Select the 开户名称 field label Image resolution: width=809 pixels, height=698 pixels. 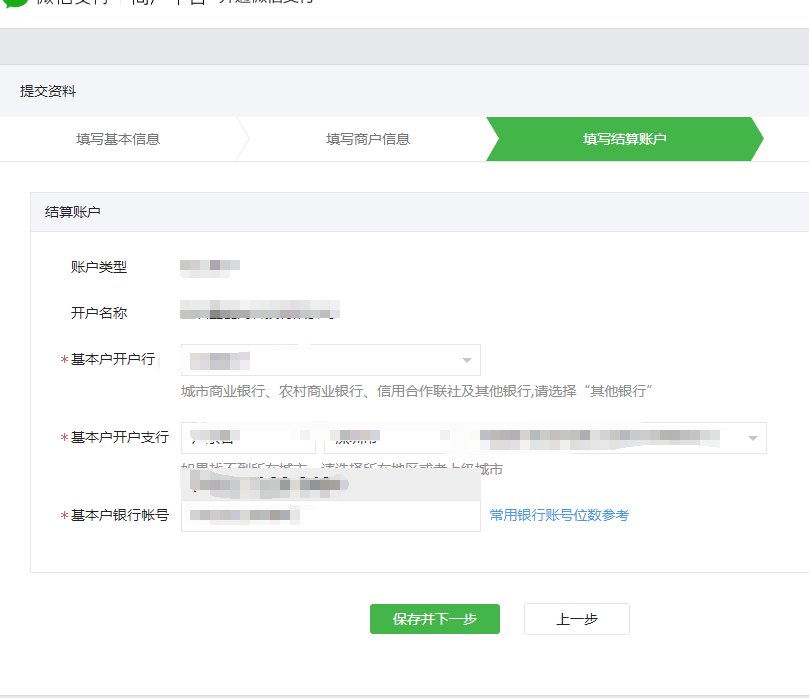pos(99,313)
